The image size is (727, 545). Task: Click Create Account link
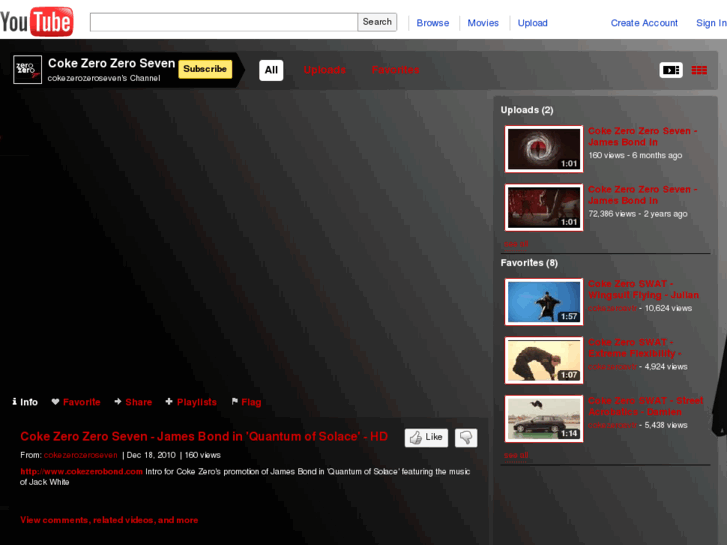click(644, 23)
